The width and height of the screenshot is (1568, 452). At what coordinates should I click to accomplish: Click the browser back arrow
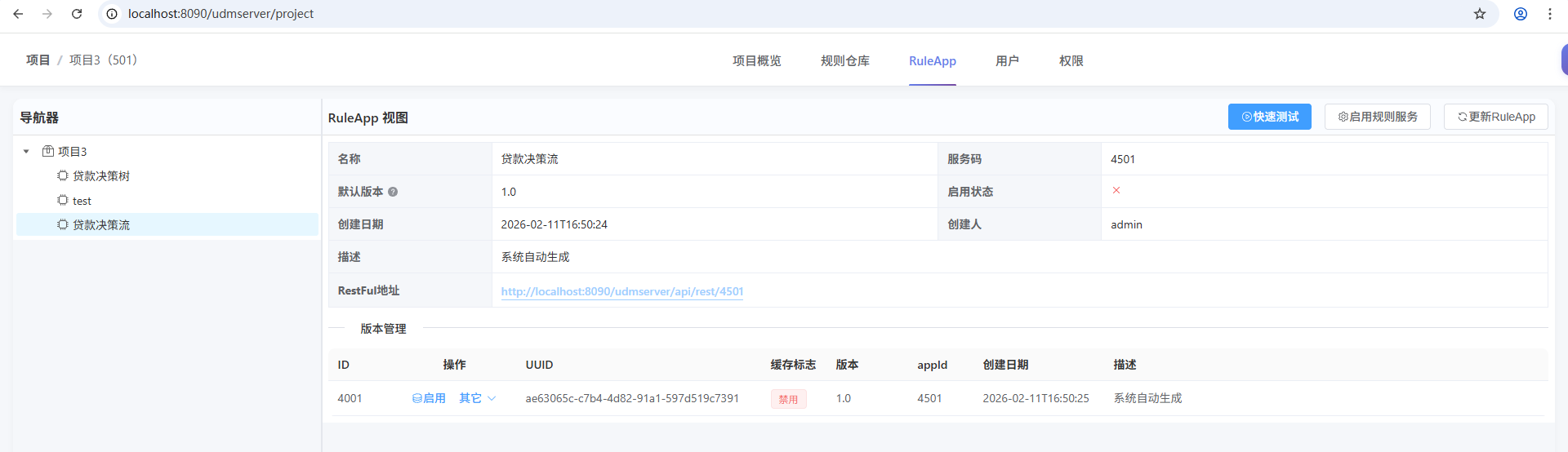coord(18,14)
